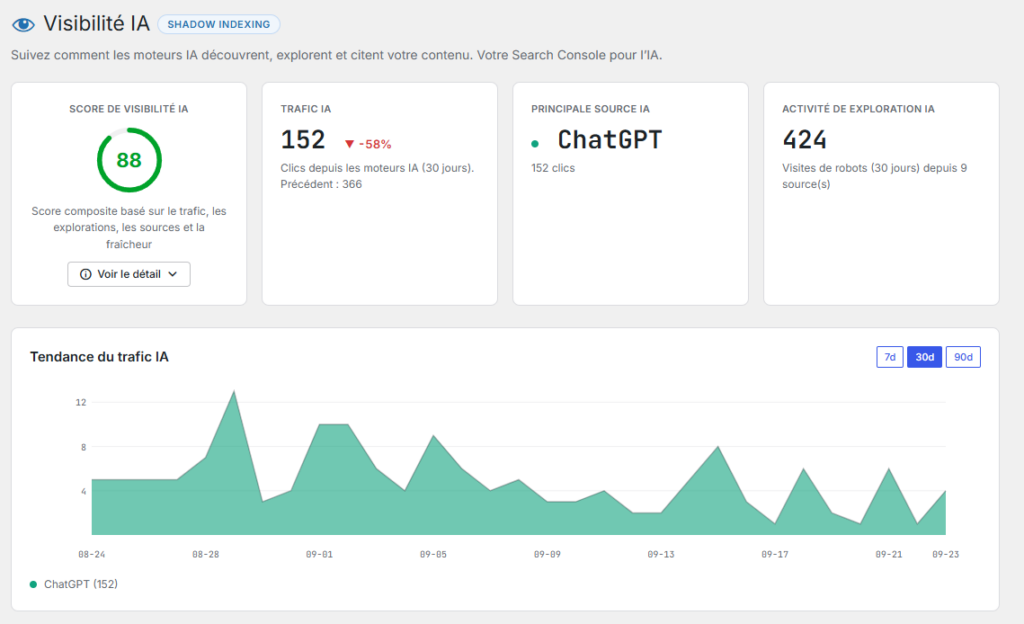1024x624 pixels.
Task: Click the info icon in Voir le détail
Action: [x=86, y=274]
